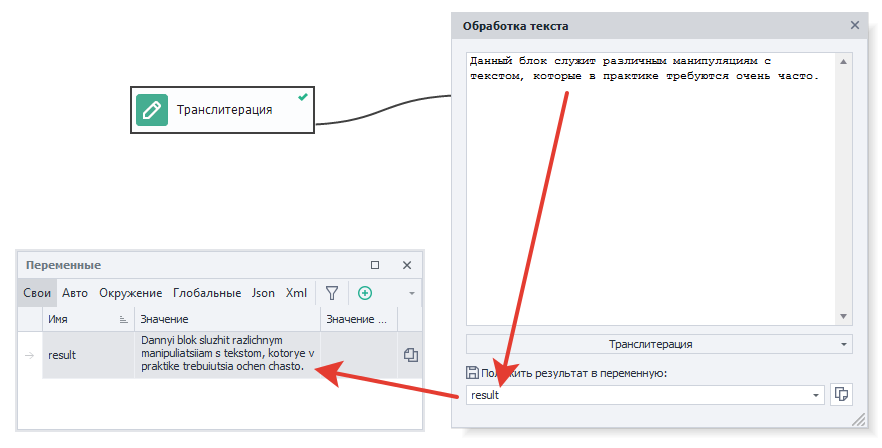Select the Окружение tab

coord(130,293)
